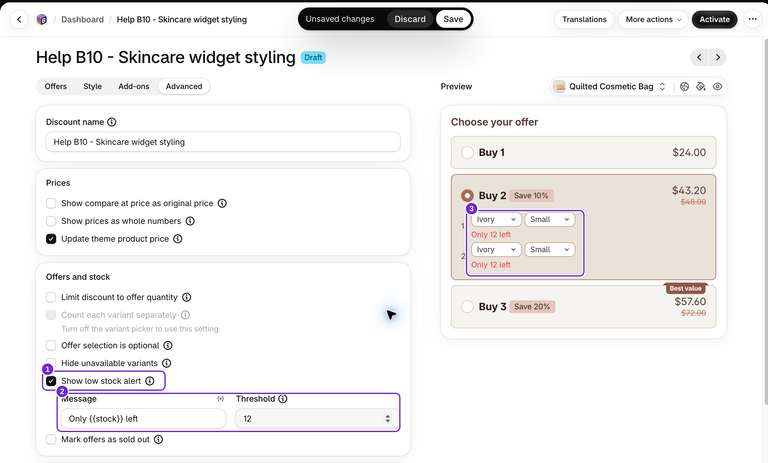Go to Dashboard breadcrumb
768x463 pixels.
[82, 20]
